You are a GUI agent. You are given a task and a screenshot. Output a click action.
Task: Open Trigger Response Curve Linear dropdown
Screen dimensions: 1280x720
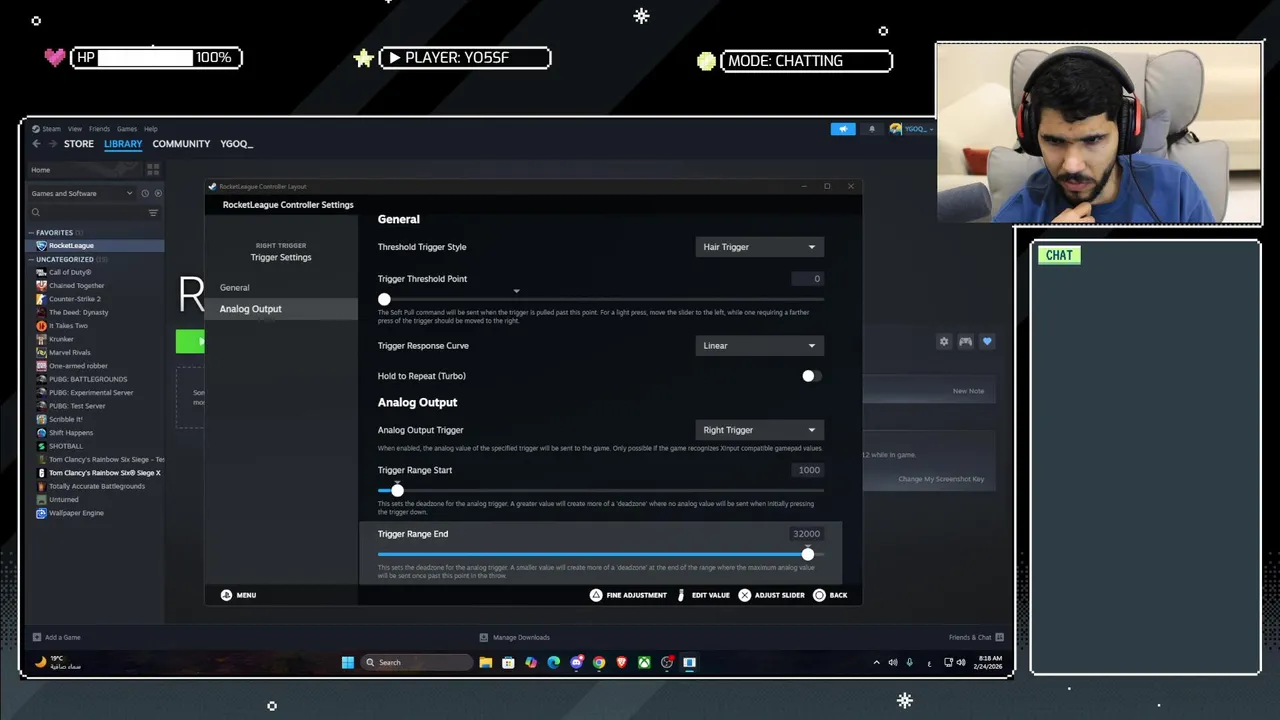point(759,346)
